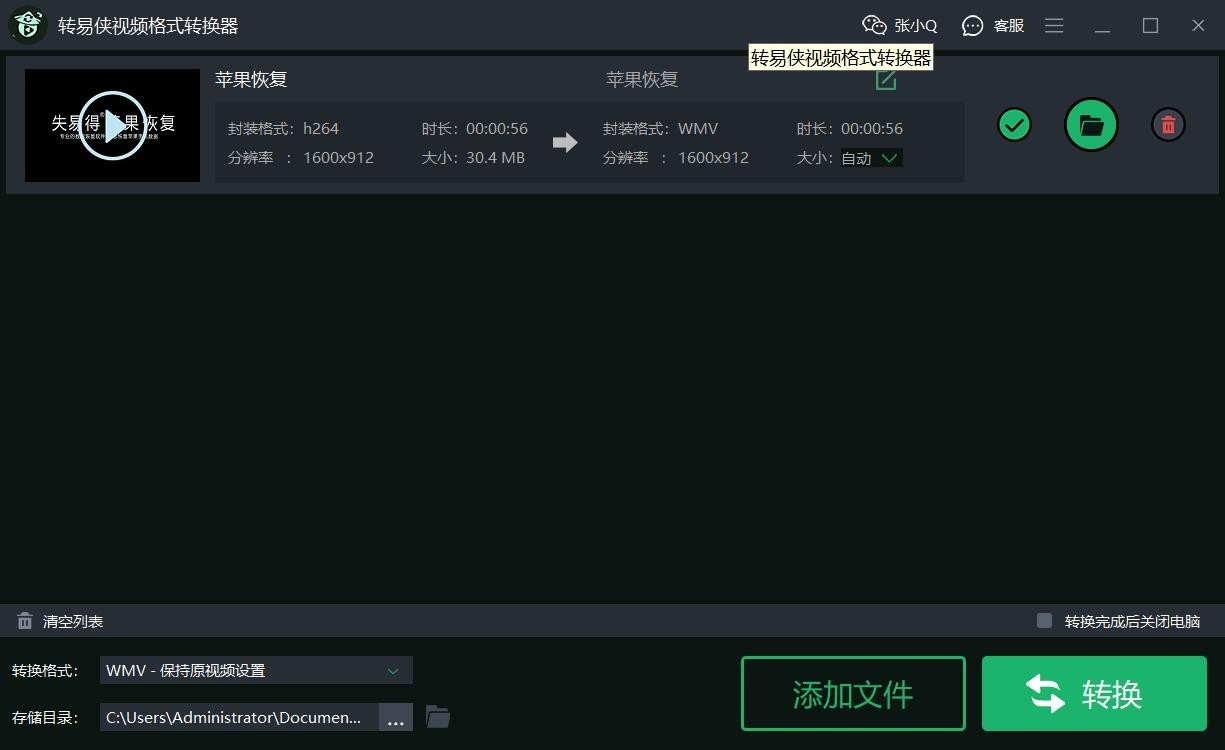The height and width of the screenshot is (750, 1225).
Task: Click the output duration 00:00:56
Action: (872, 129)
